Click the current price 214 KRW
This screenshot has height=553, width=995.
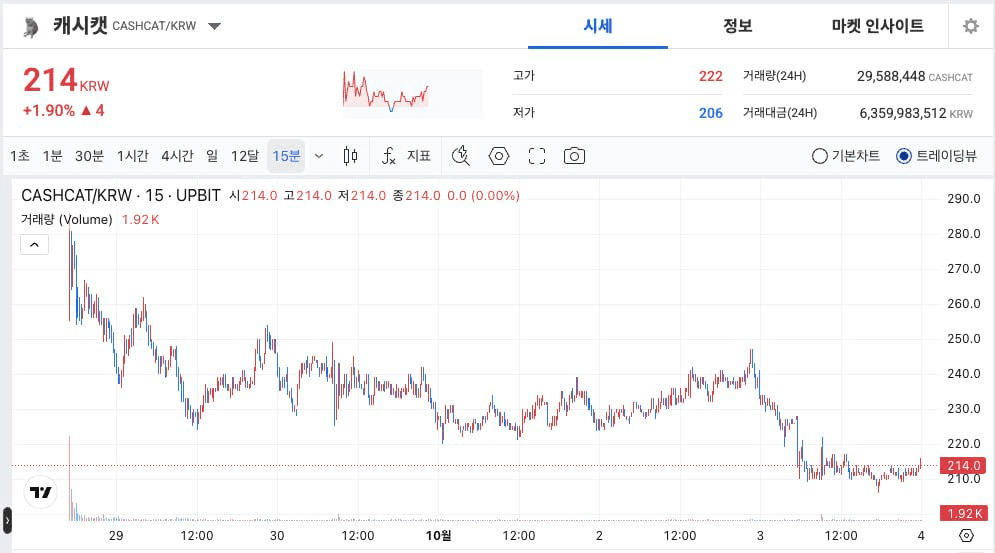66,81
